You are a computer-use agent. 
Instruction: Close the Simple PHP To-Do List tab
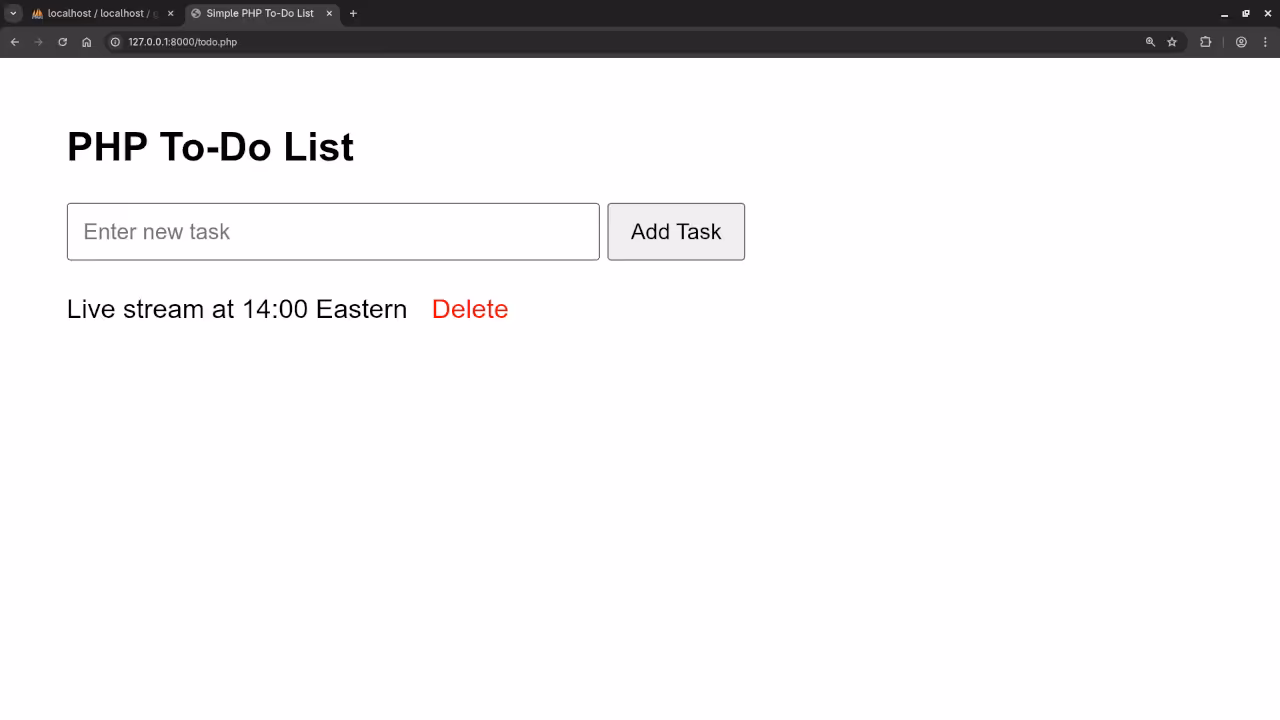[x=329, y=14]
